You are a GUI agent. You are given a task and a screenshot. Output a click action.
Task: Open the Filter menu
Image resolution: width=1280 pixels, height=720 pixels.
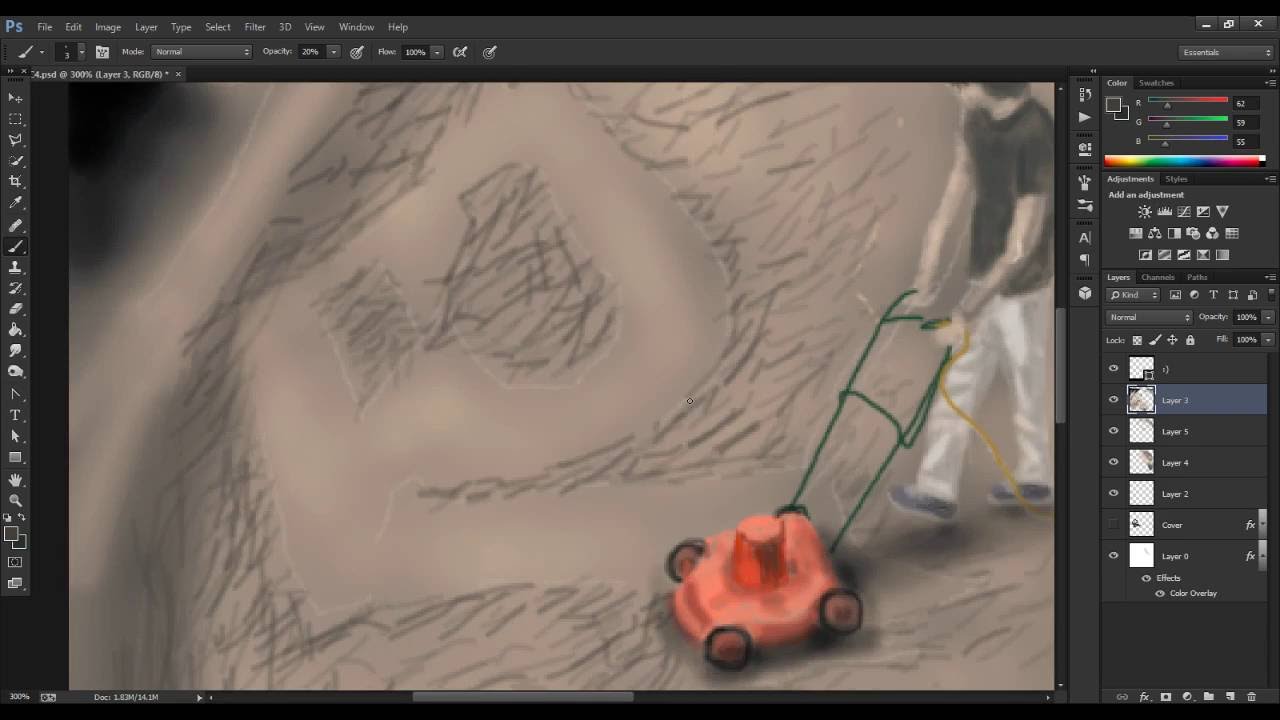[255, 27]
